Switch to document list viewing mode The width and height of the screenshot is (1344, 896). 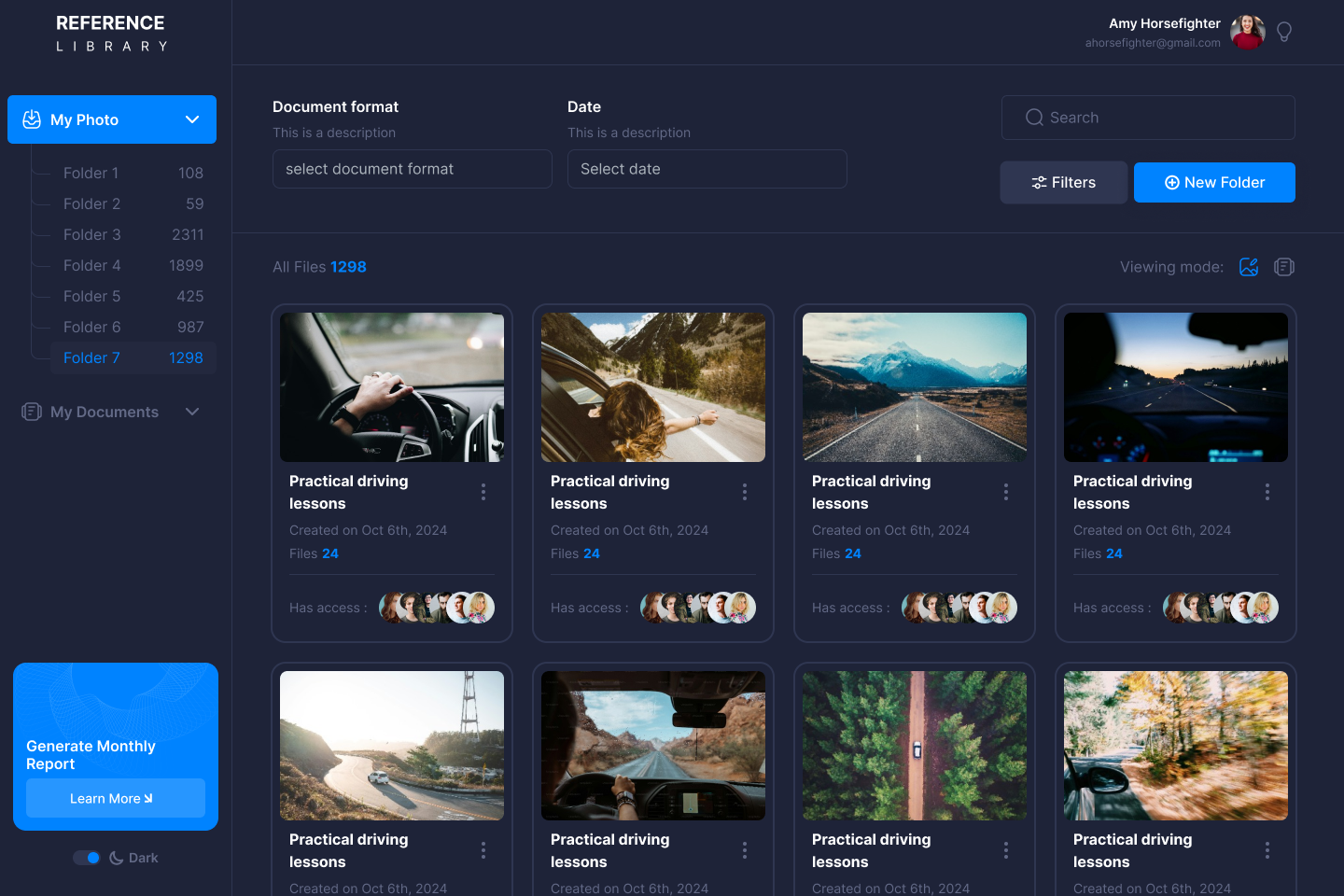[1284, 267]
